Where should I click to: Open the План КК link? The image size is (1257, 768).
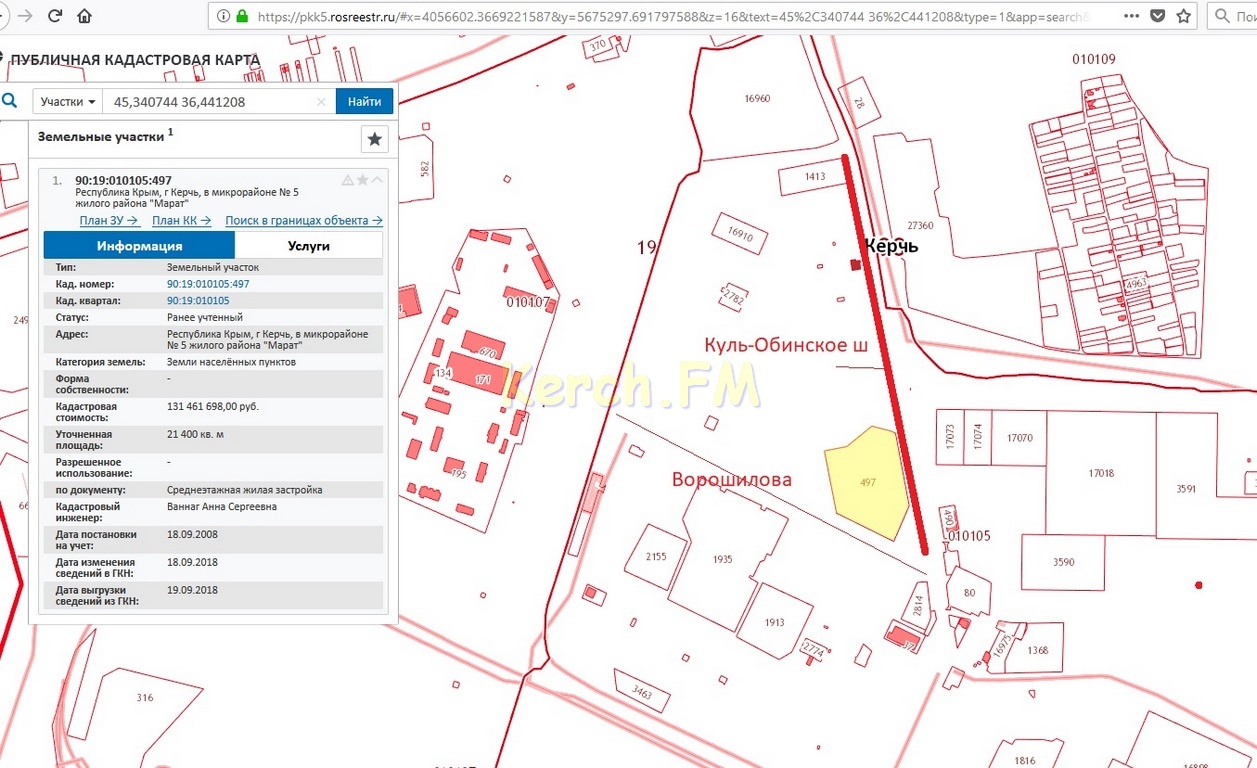coord(181,220)
